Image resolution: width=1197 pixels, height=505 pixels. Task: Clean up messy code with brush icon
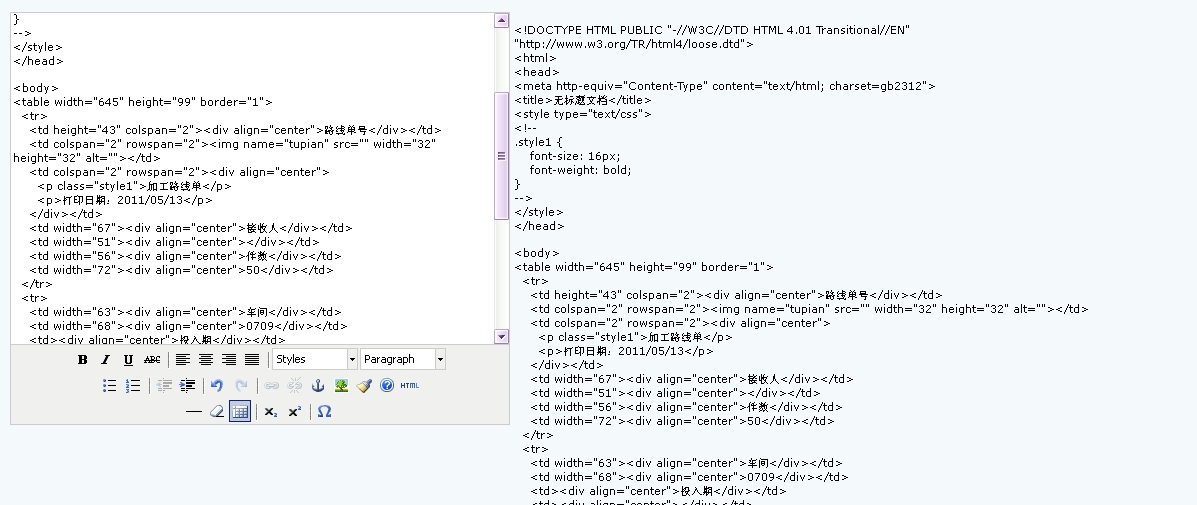pos(364,386)
